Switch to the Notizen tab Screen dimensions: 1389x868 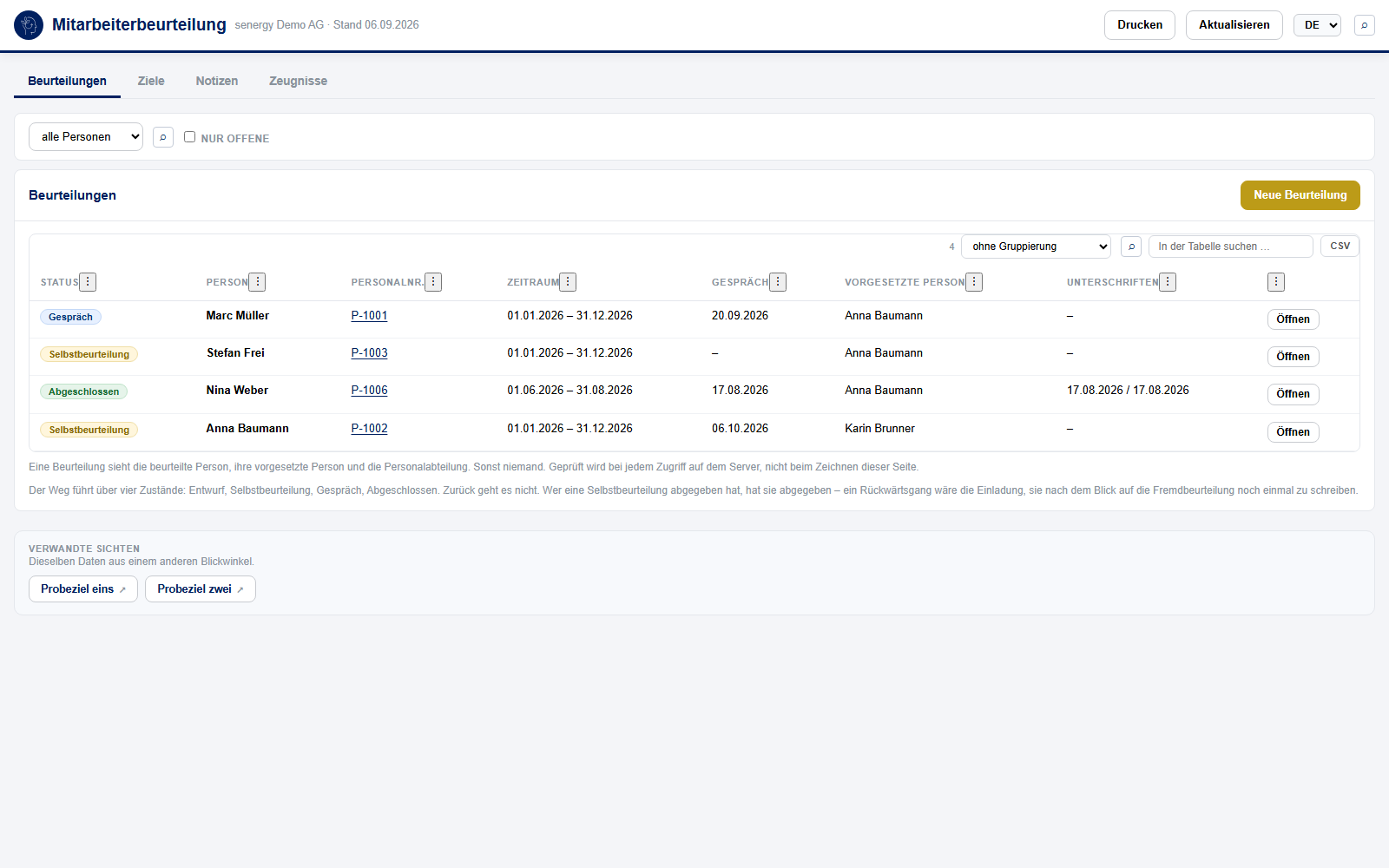click(x=217, y=81)
